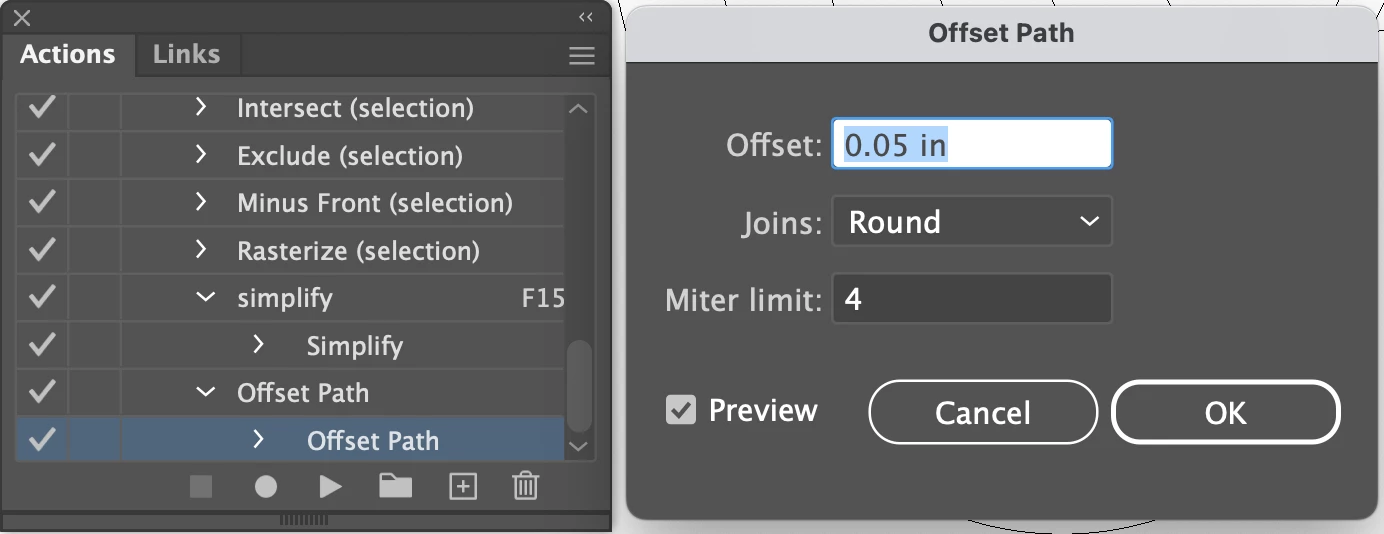Click the Begin Recording circle icon
This screenshot has width=1384, height=534.
click(x=265, y=487)
